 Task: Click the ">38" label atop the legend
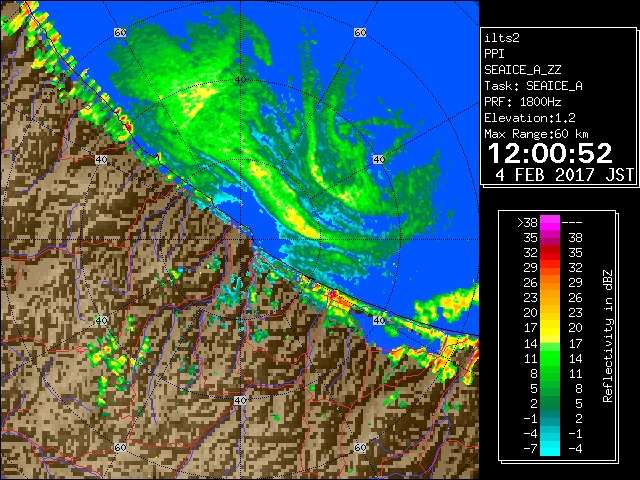[x=527, y=222]
